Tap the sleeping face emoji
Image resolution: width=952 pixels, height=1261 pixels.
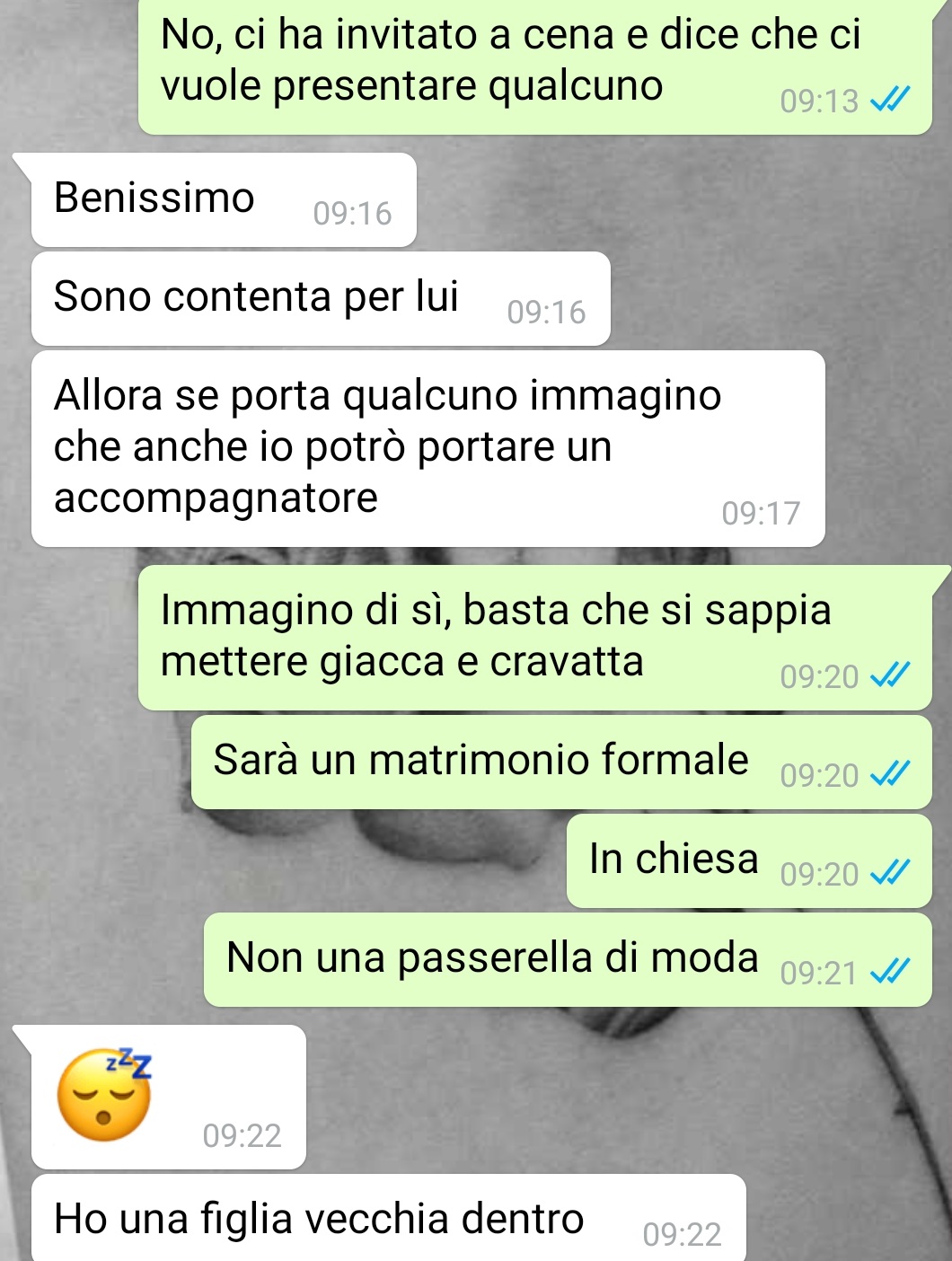point(103,1094)
